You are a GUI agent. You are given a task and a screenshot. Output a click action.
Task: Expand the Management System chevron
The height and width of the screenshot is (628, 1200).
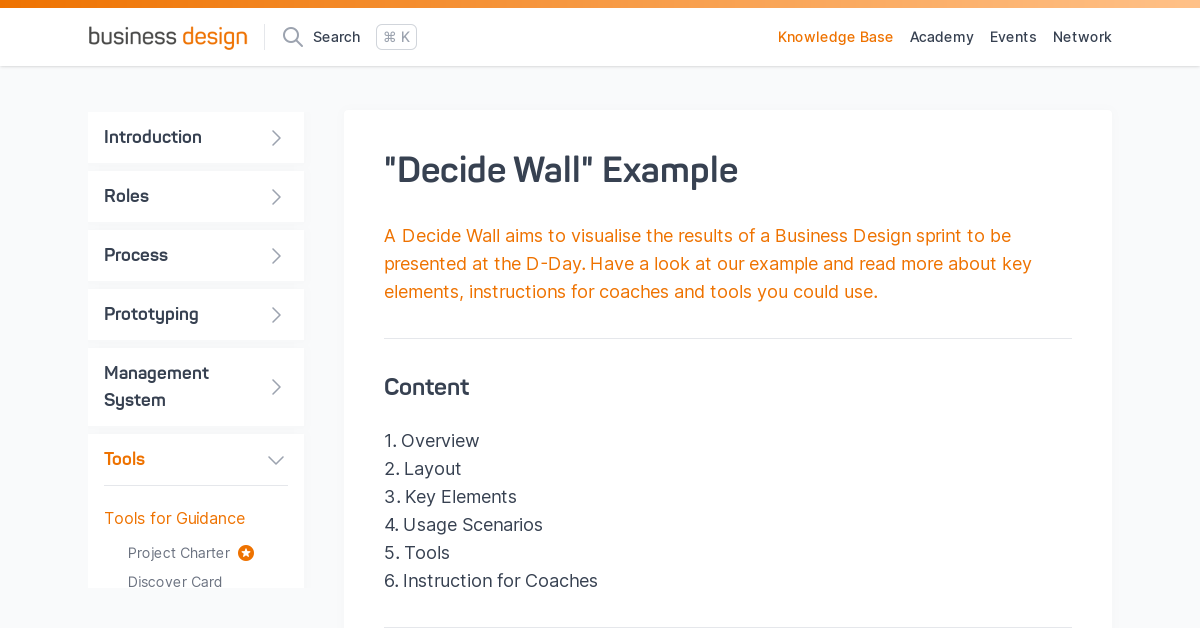[277, 387]
